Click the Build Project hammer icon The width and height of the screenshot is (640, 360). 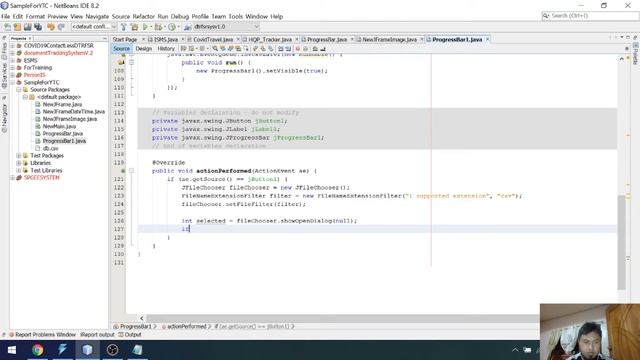(124, 27)
